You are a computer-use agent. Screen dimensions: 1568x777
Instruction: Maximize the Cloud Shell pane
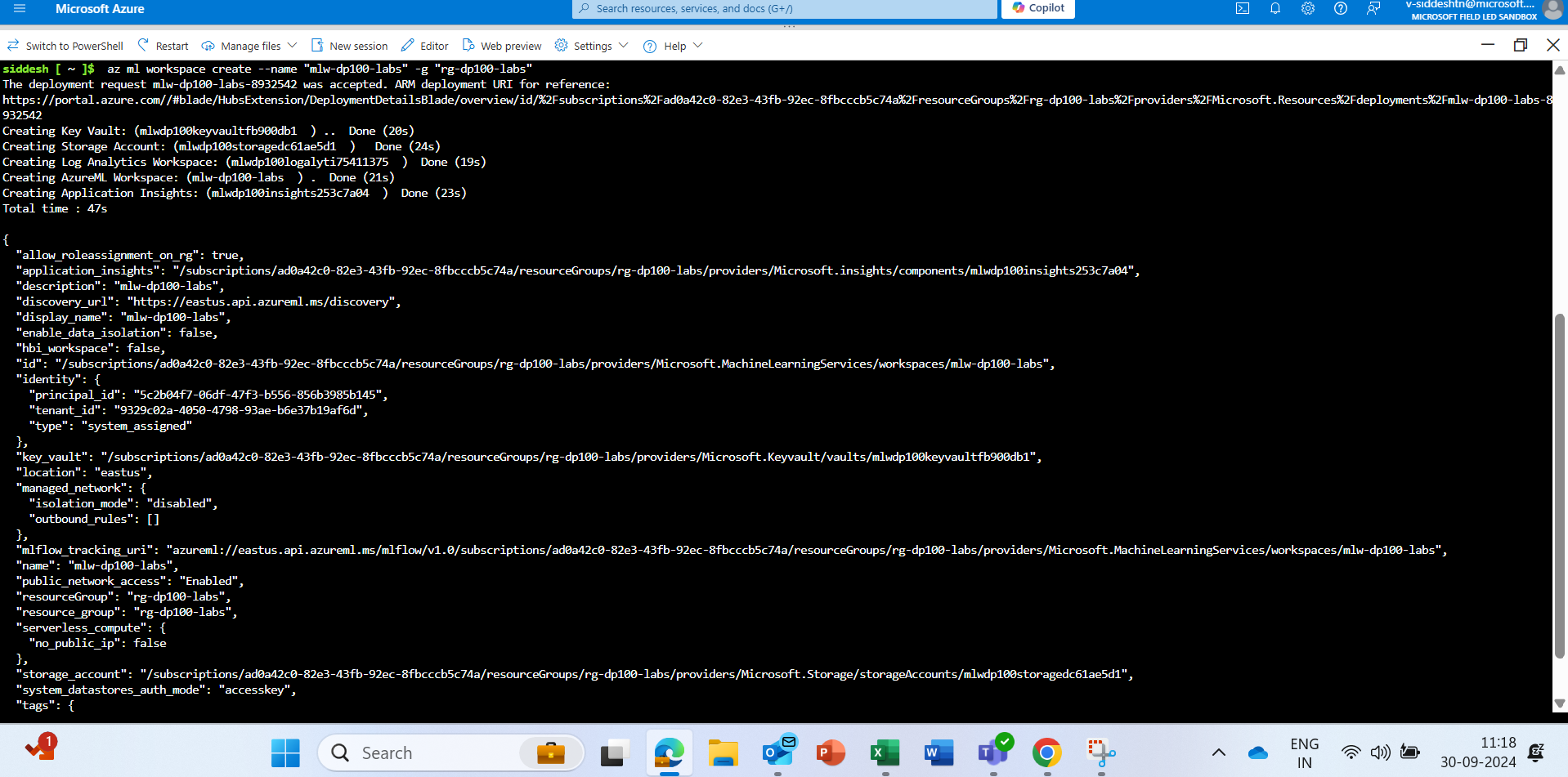(x=1521, y=45)
